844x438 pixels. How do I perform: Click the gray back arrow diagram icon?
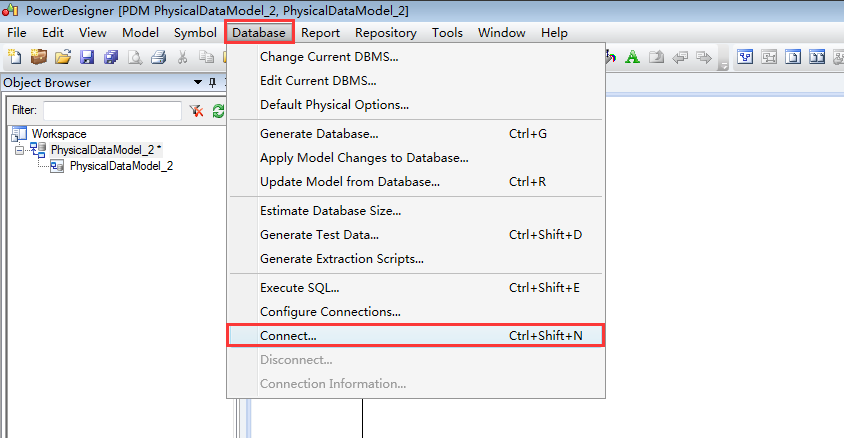[680, 56]
